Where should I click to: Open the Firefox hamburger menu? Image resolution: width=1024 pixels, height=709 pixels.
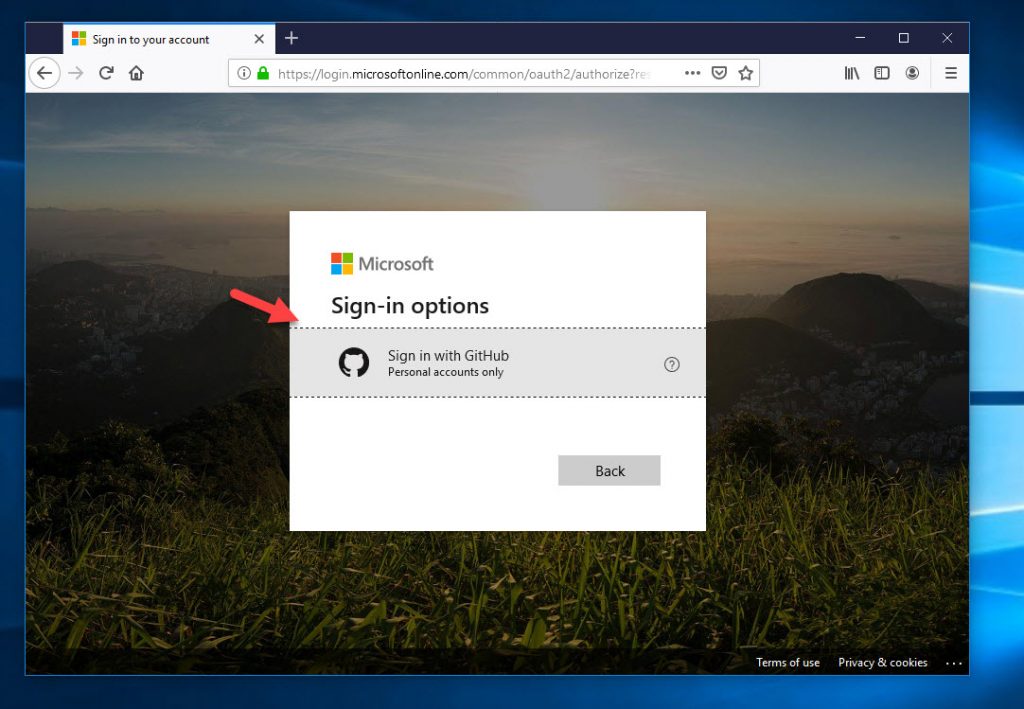click(x=951, y=73)
